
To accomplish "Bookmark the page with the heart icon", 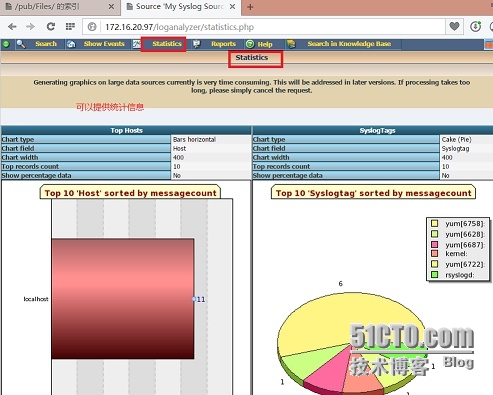I will [x=454, y=26].
